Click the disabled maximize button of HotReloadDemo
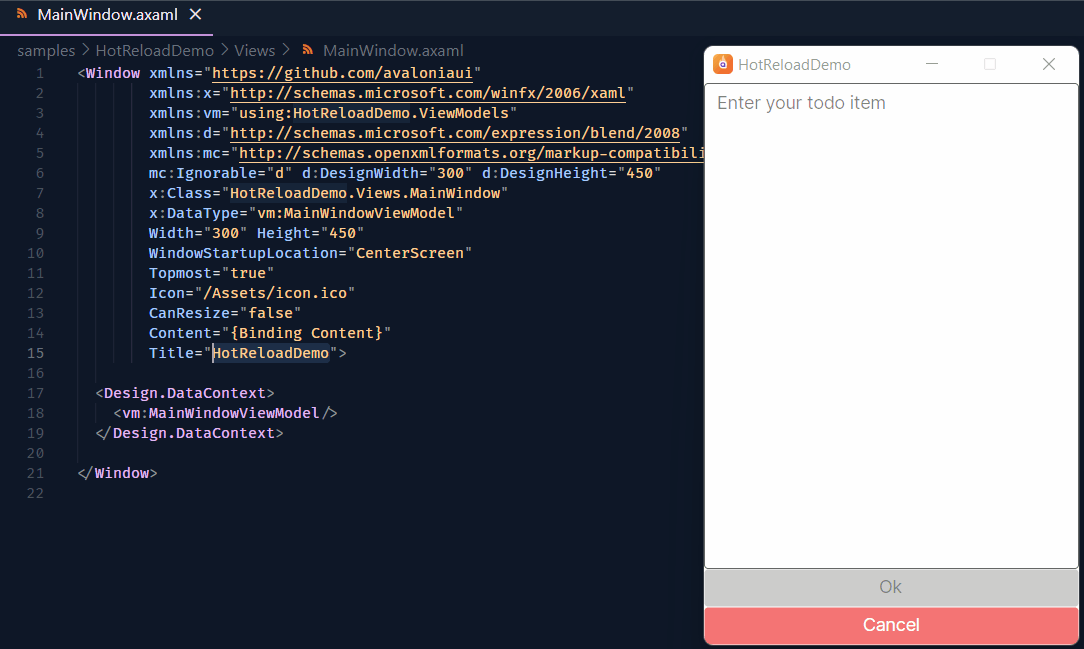The height and width of the screenshot is (649, 1084). 990,64
